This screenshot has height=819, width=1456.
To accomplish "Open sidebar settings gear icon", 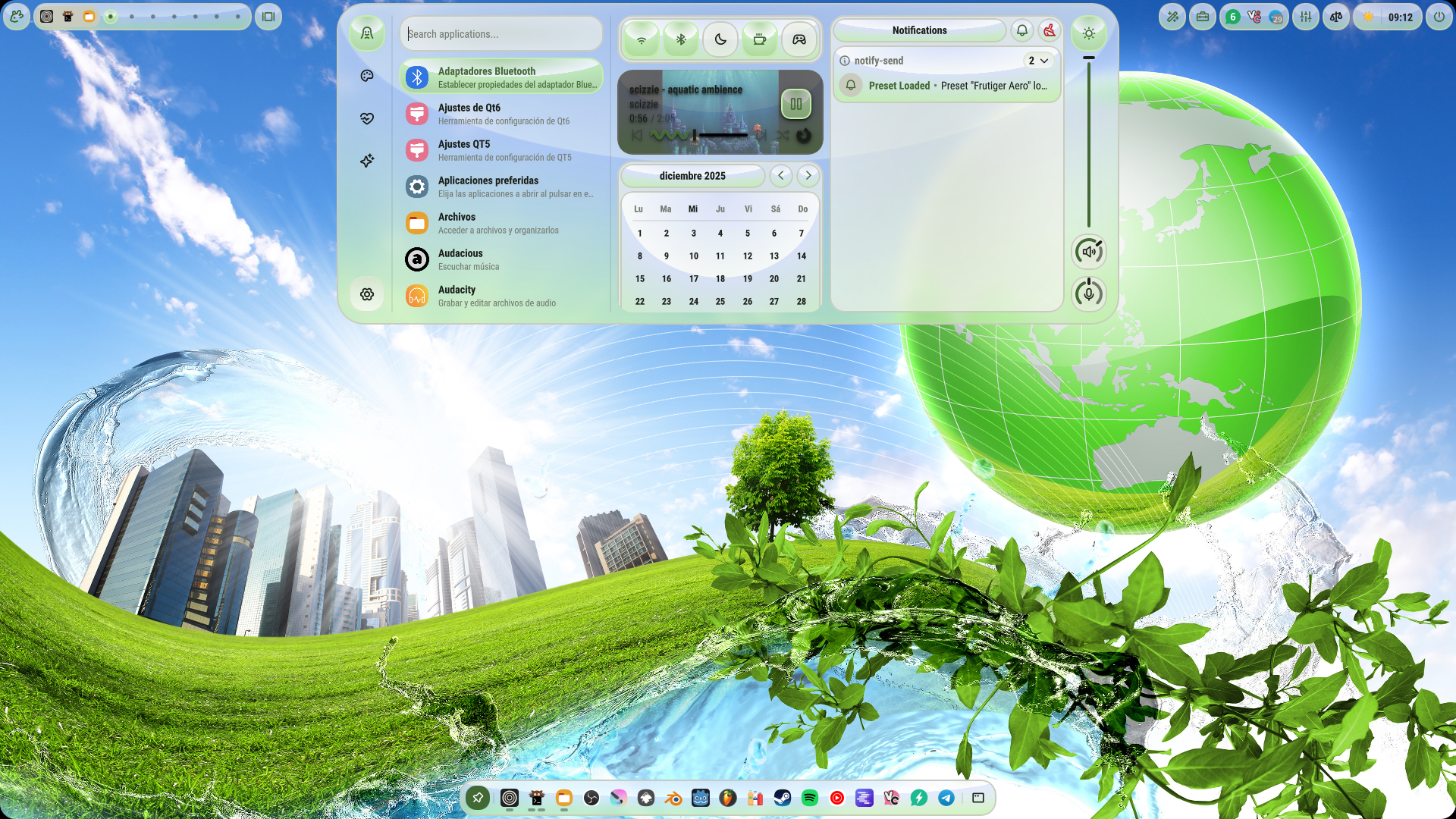I will click(x=367, y=294).
